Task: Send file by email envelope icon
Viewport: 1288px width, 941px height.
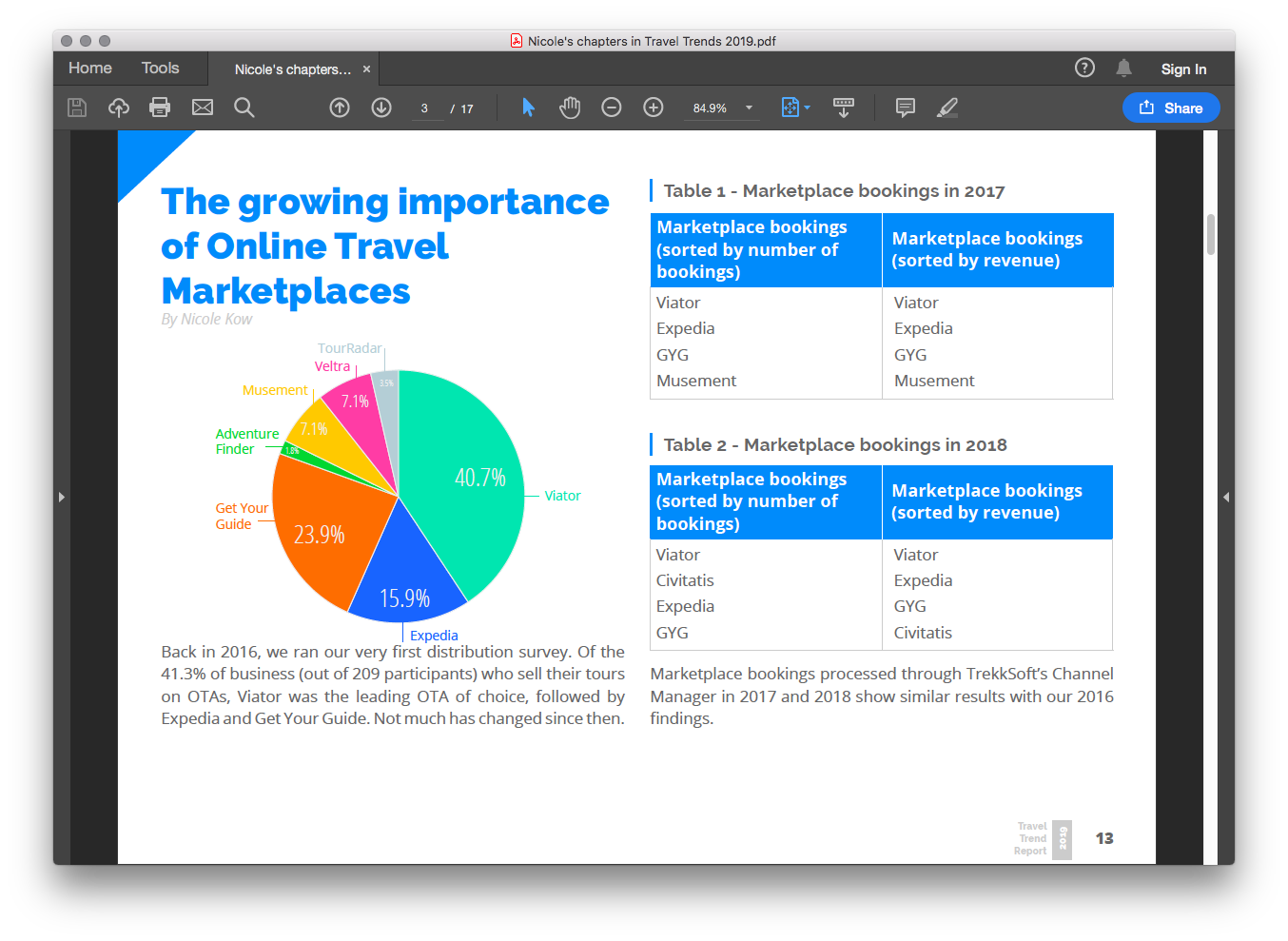Action: 203,108
